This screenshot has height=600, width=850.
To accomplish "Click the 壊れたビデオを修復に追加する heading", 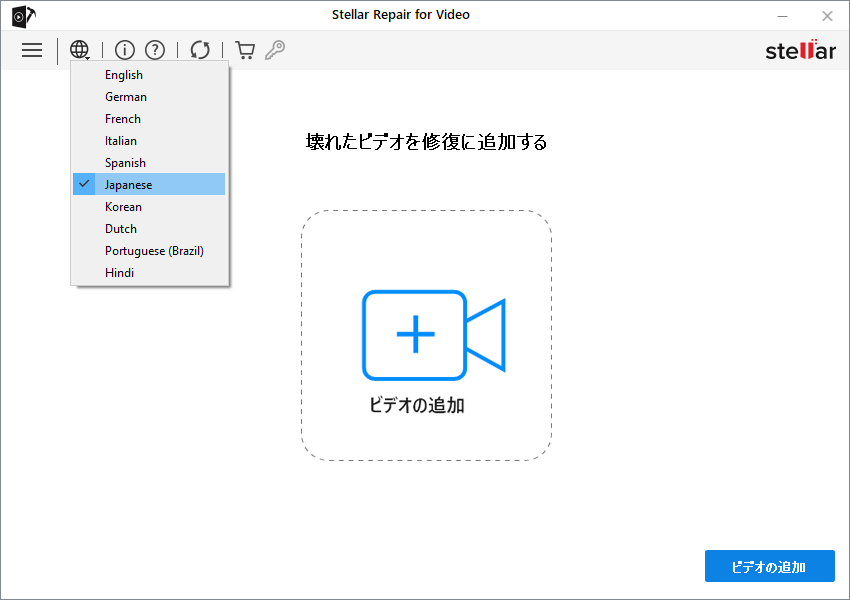I will point(426,142).
